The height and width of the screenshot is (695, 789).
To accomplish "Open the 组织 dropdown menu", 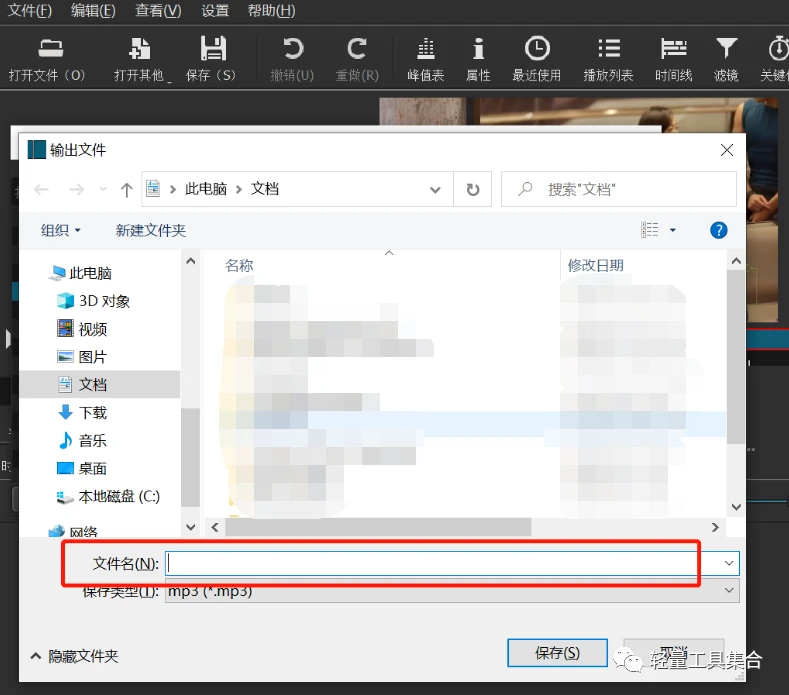I will (60, 230).
